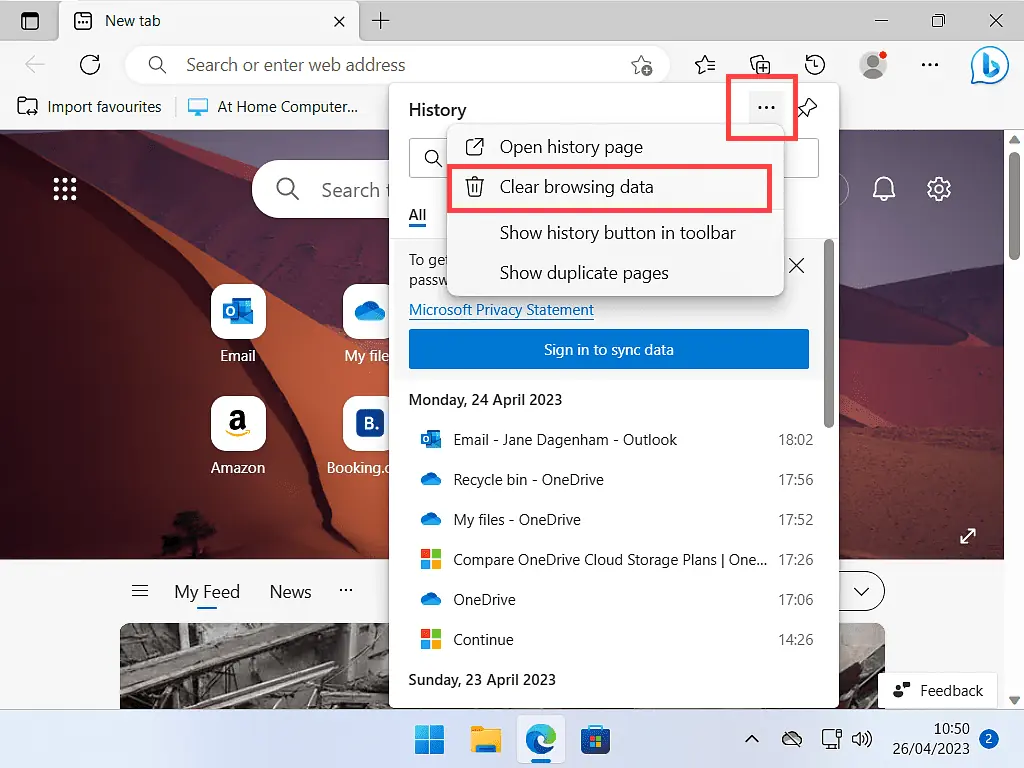Click the Sign in to sync data button
The image size is (1024, 768).
tap(609, 349)
